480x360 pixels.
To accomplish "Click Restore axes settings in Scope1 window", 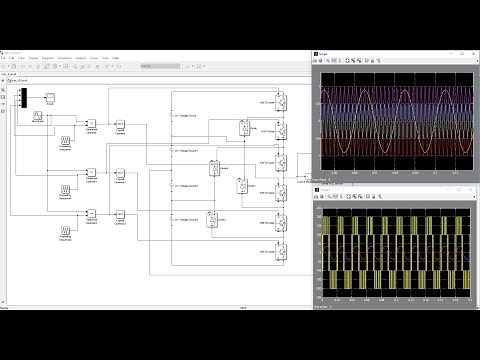I will coord(360,197).
